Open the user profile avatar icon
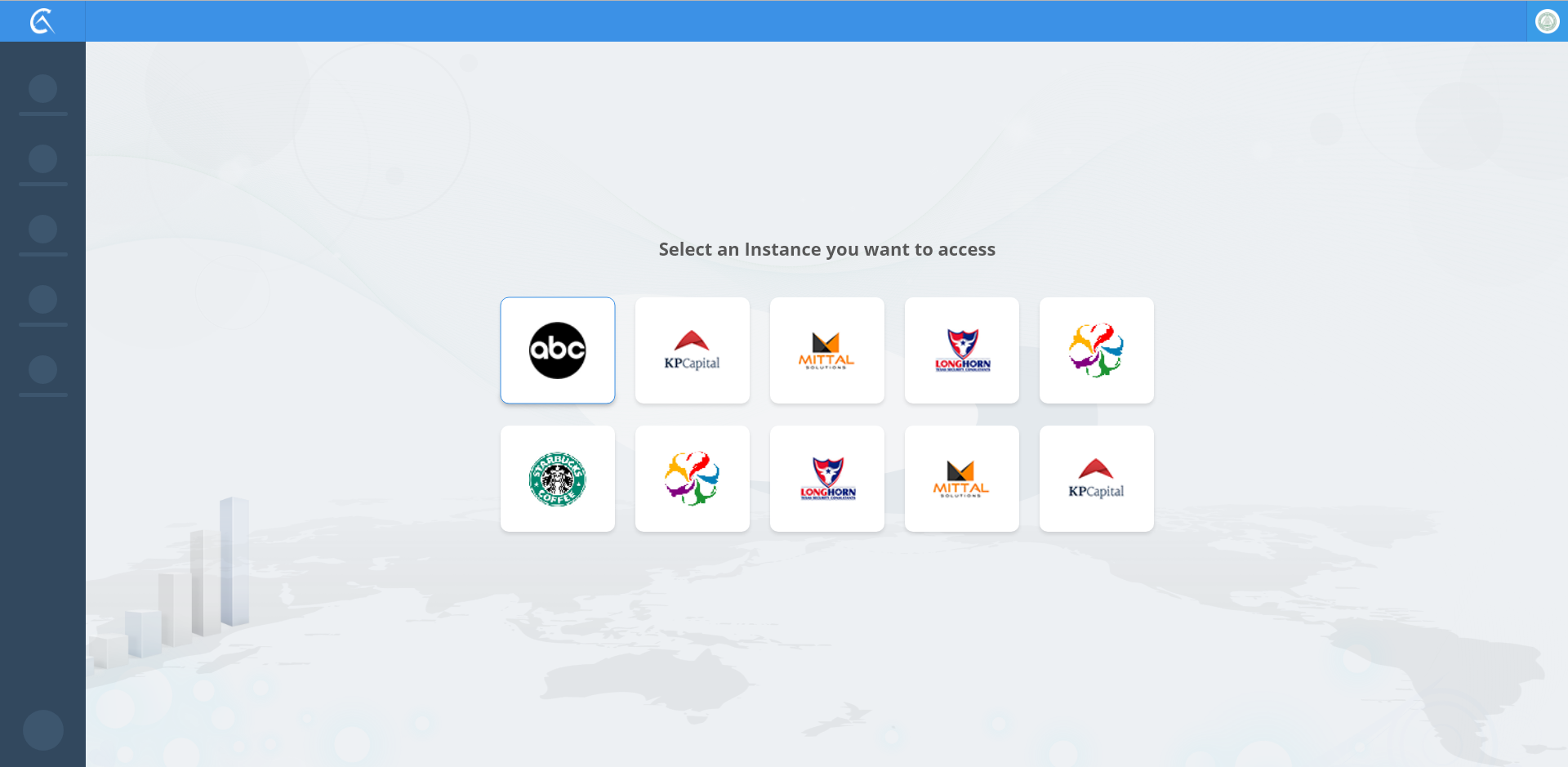Viewport: 1568px width, 767px height. point(1547,21)
